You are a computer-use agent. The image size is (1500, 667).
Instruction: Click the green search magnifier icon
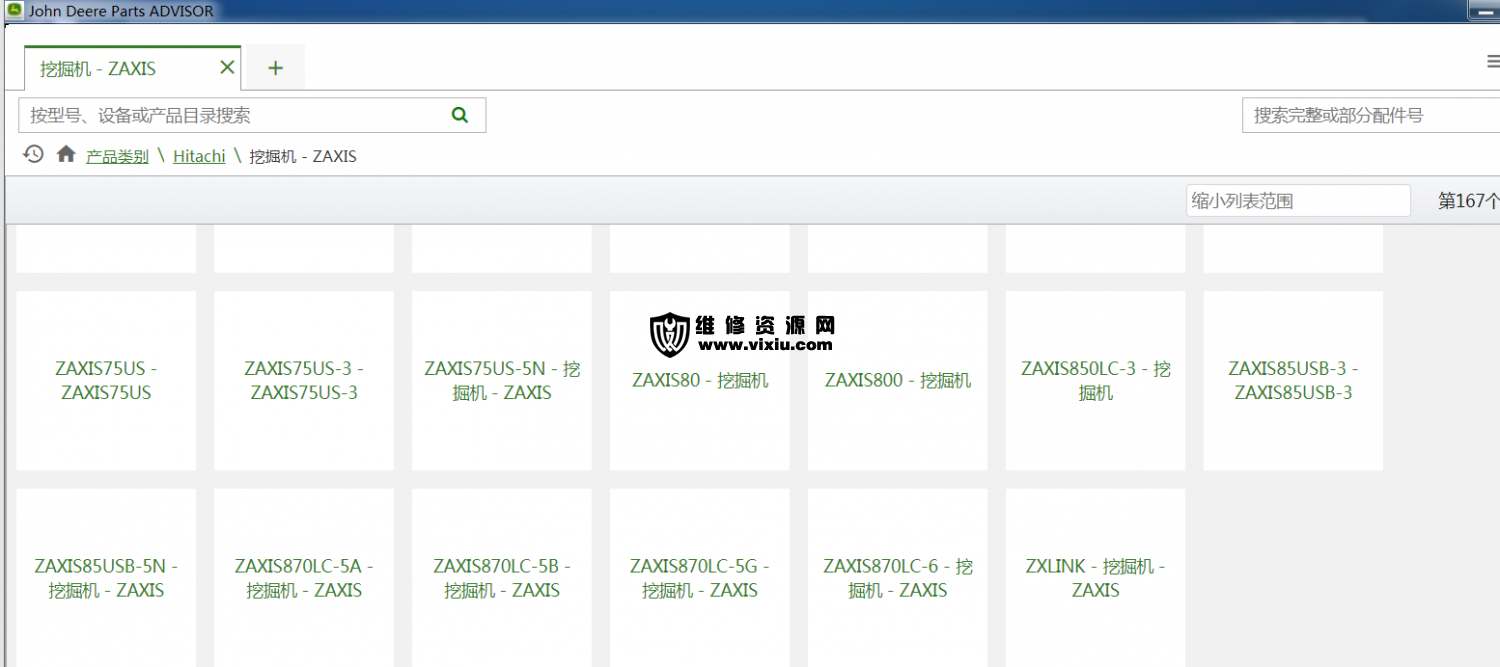[460, 115]
